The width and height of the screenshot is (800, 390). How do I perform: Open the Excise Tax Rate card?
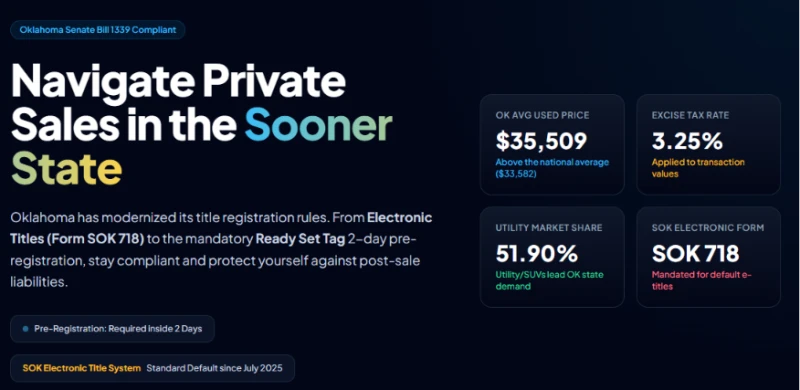click(709, 144)
